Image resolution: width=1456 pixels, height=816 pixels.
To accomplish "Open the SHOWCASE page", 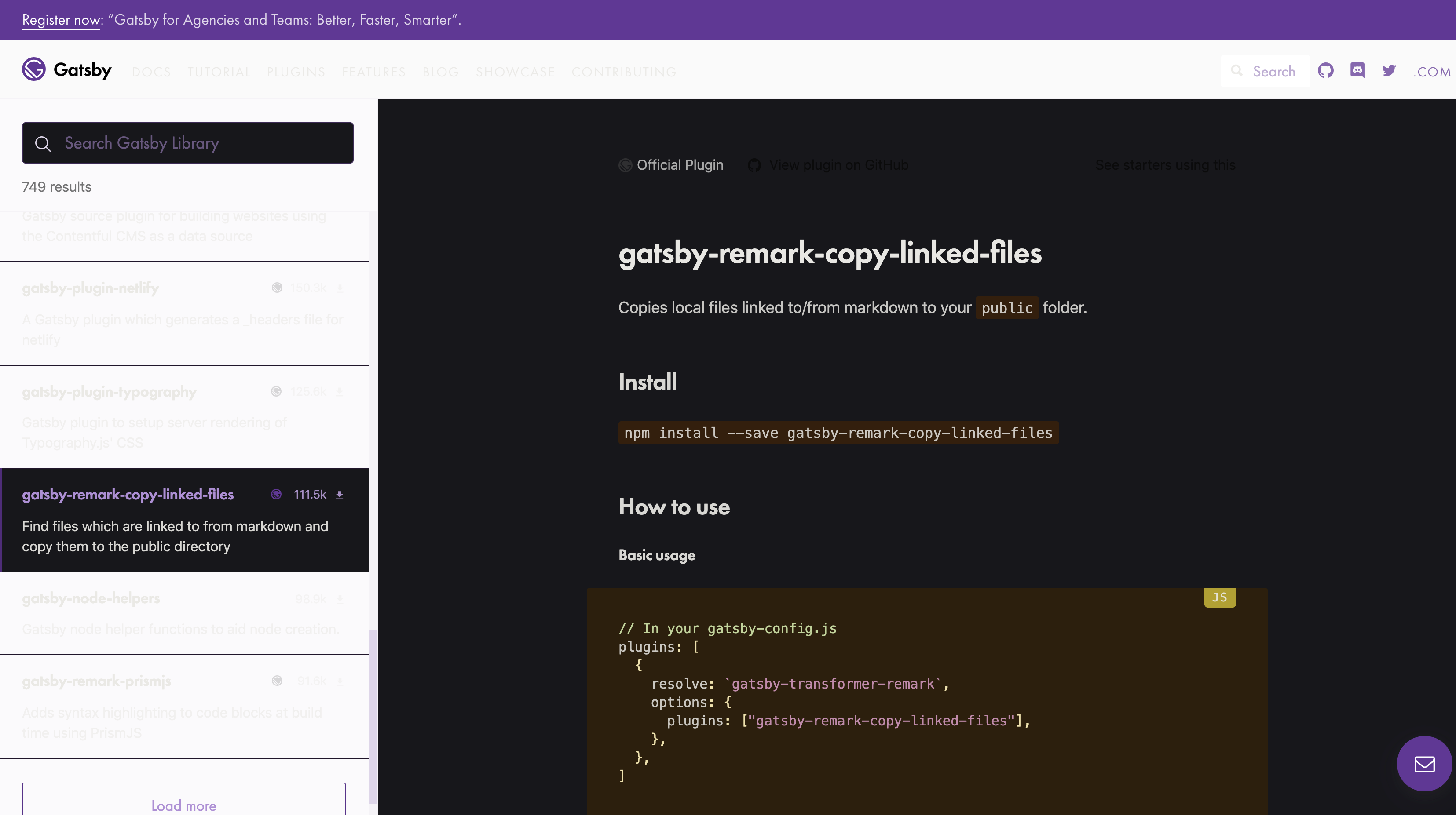I will 515,72.
